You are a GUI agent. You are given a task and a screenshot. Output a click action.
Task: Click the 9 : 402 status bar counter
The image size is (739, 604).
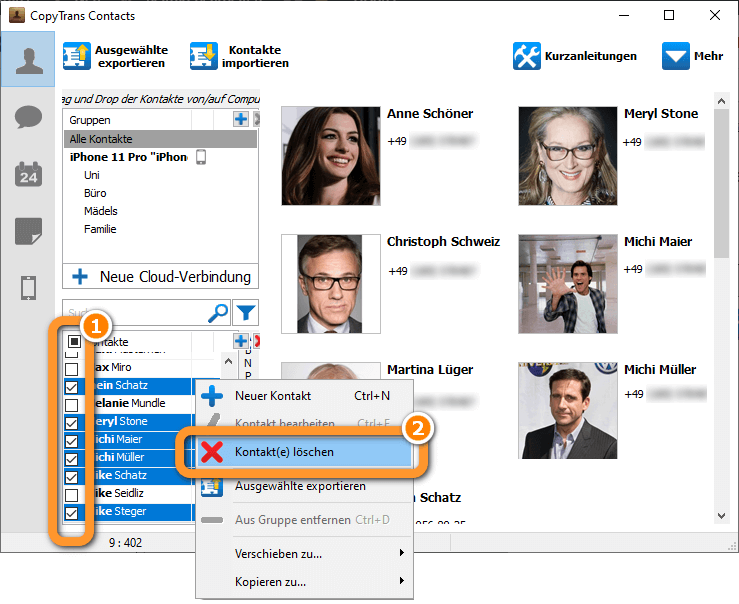[x=125, y=543]
